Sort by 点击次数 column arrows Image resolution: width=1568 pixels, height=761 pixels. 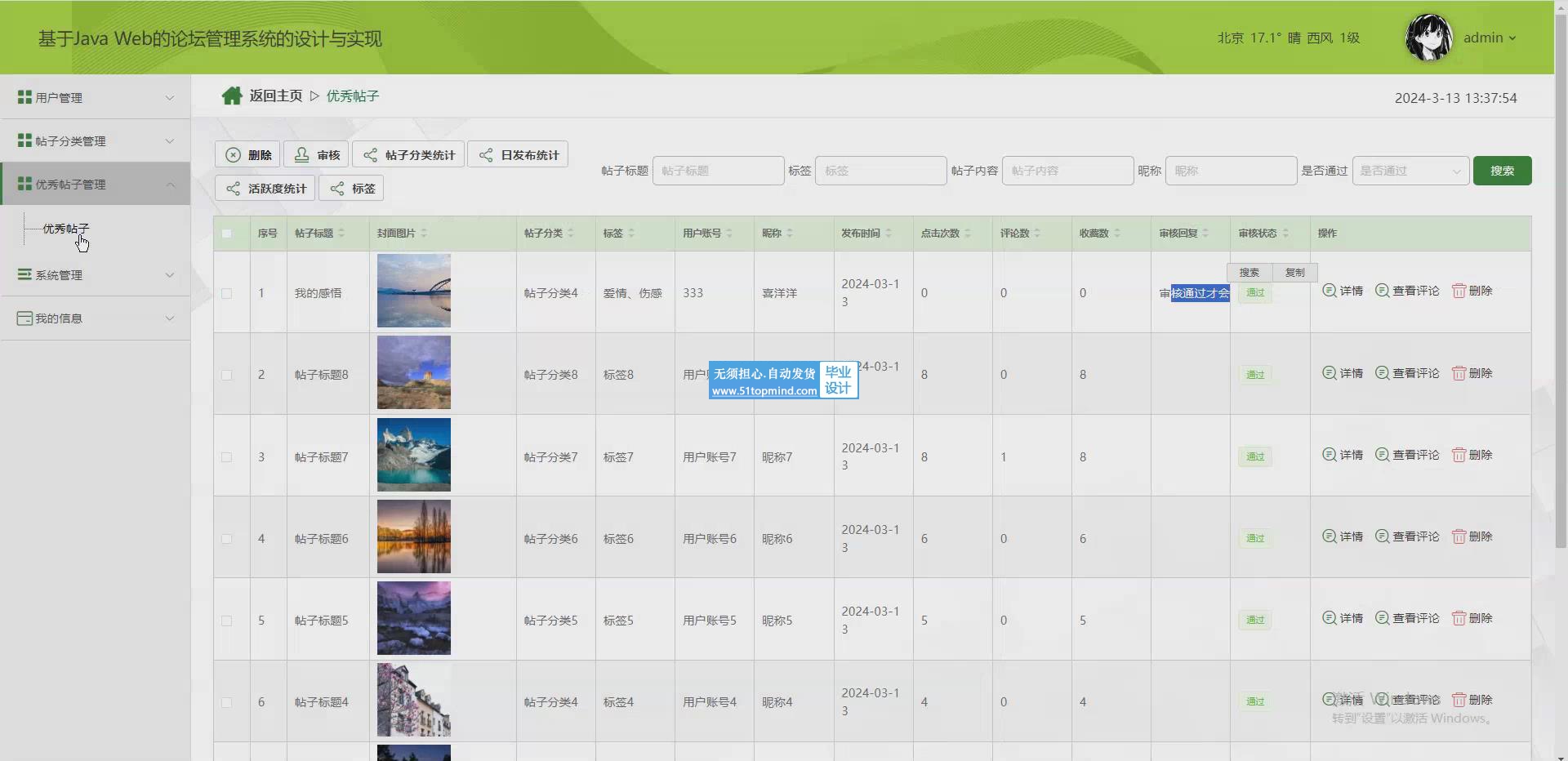click(x=968, y=234)
